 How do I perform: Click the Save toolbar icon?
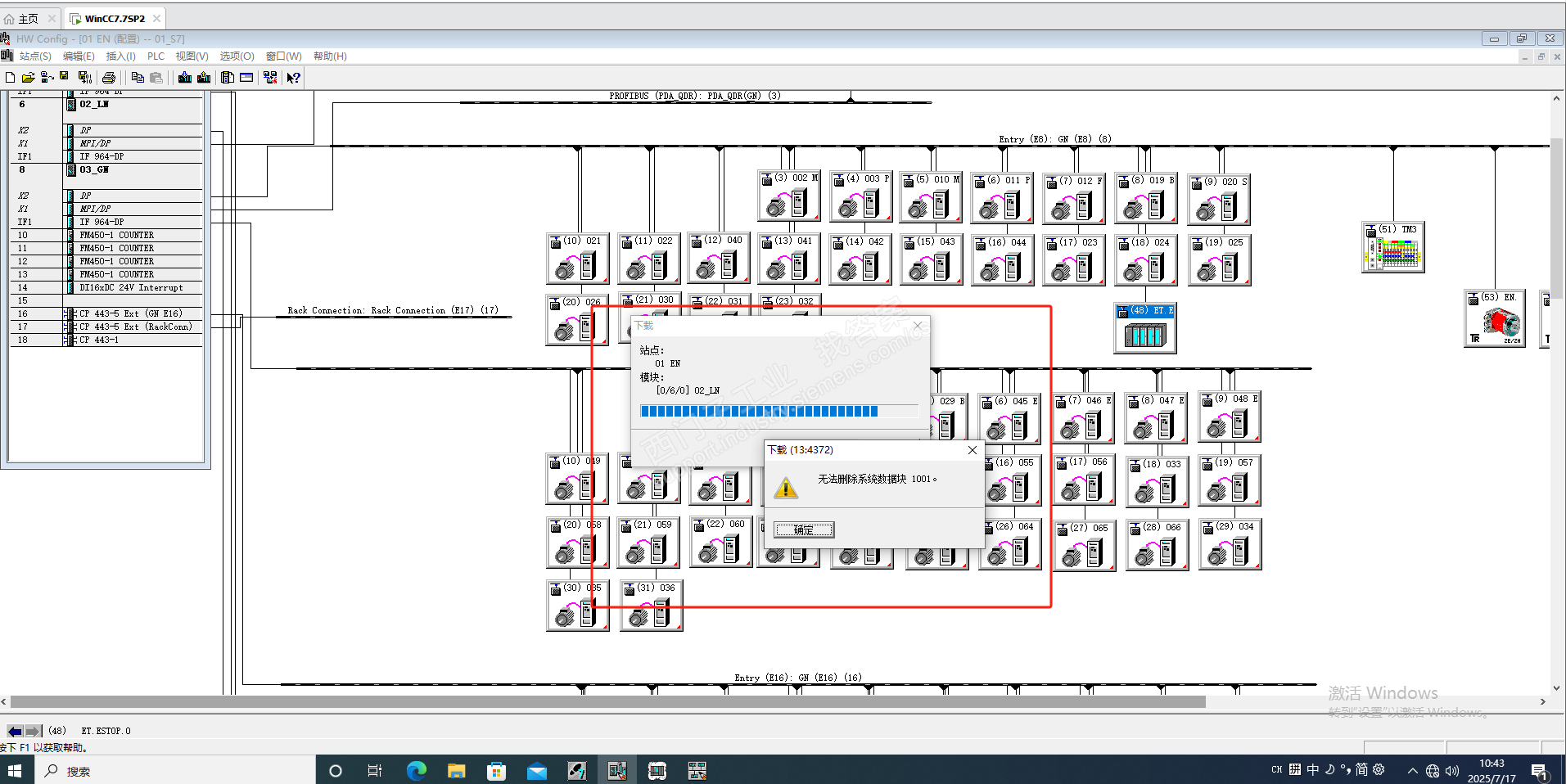pos(64,78)
